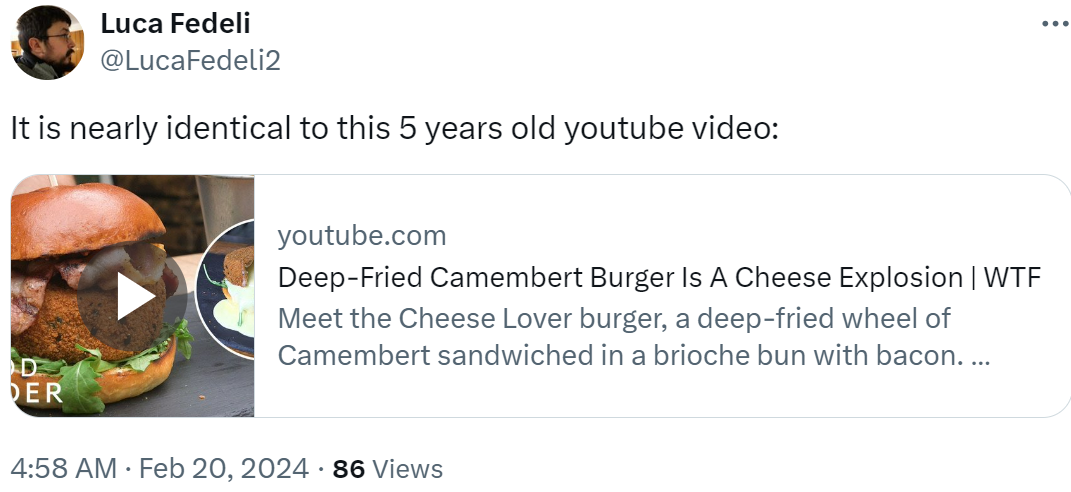Click the link preview card's blank area

click(683, 396)
